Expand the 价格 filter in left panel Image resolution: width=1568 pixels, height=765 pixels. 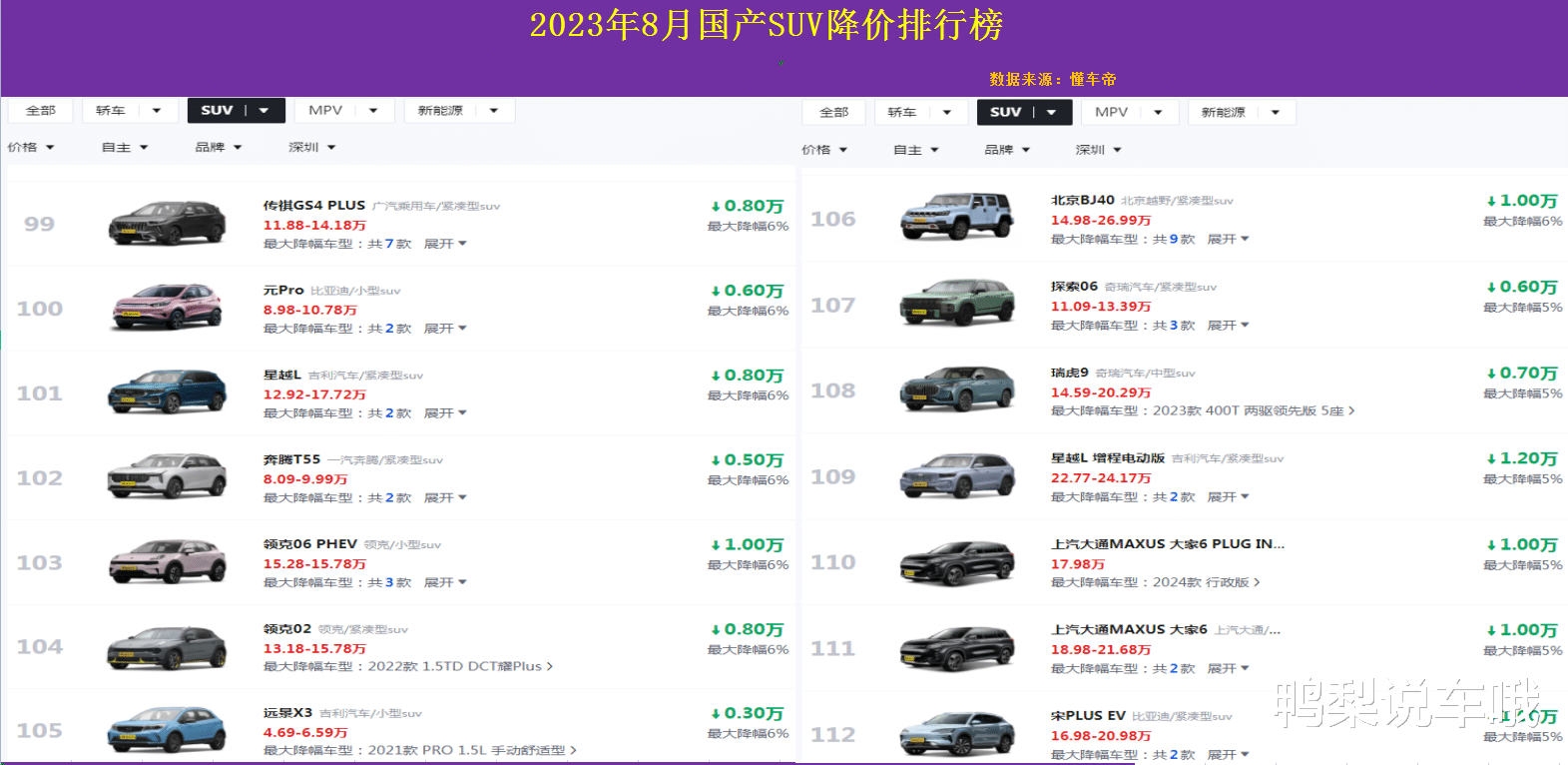tap(31, 148)
